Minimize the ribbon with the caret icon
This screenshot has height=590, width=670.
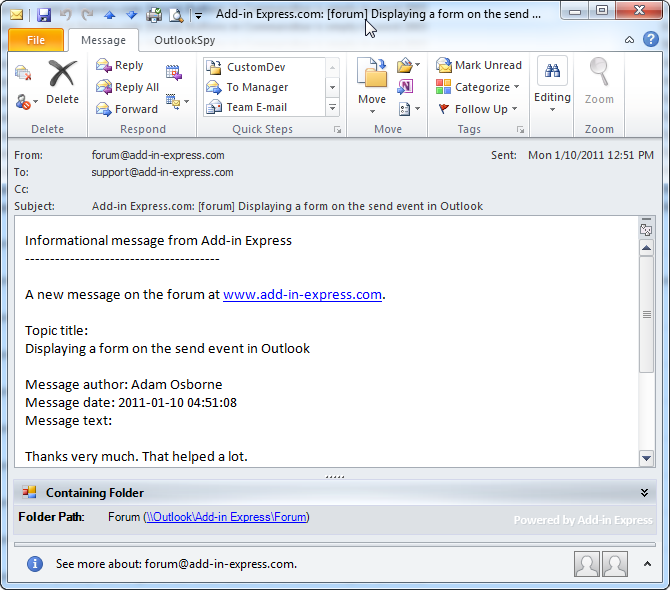[629, 40]
